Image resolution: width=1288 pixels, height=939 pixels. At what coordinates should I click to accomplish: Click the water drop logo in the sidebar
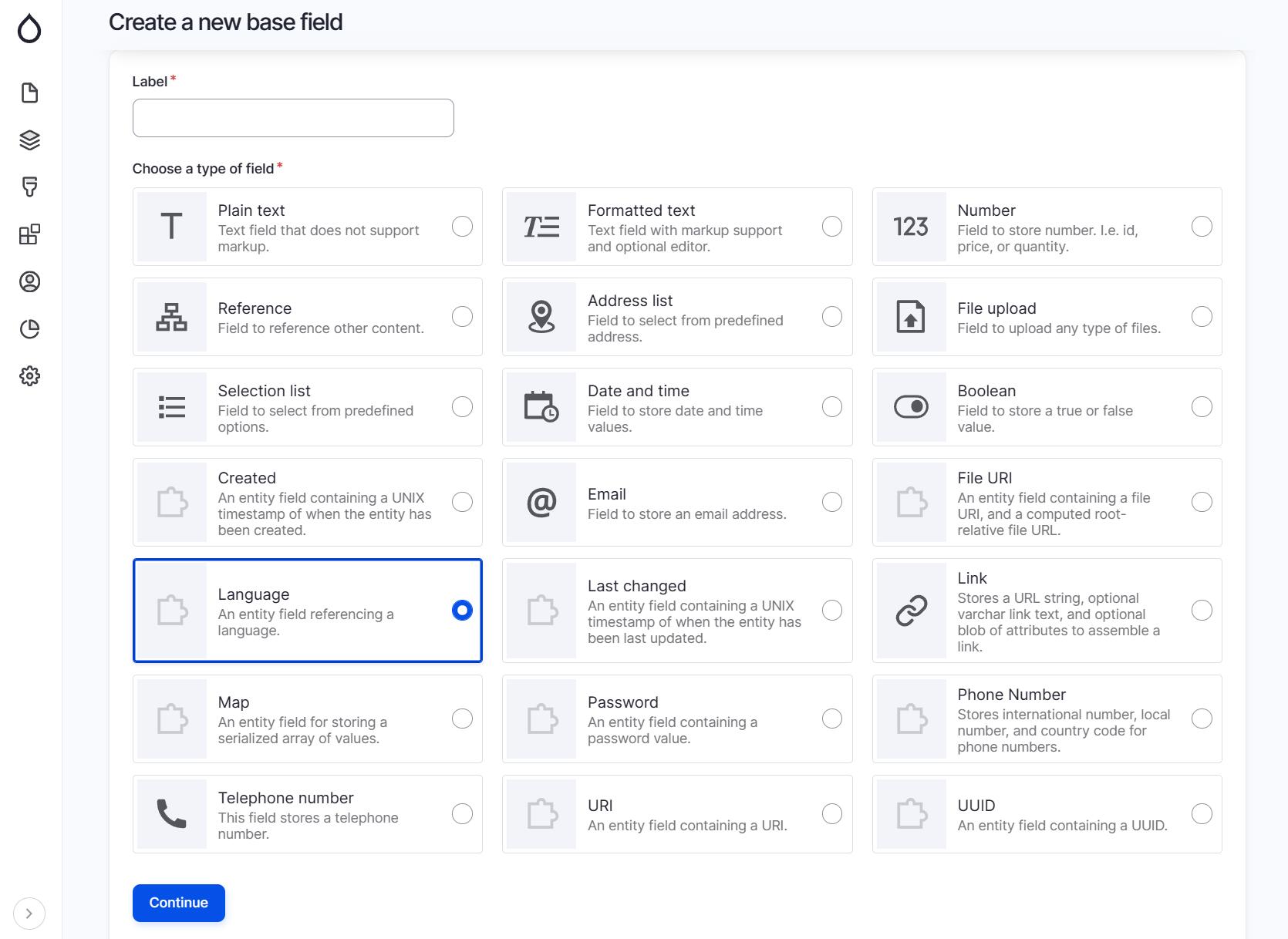click(29, 29)
